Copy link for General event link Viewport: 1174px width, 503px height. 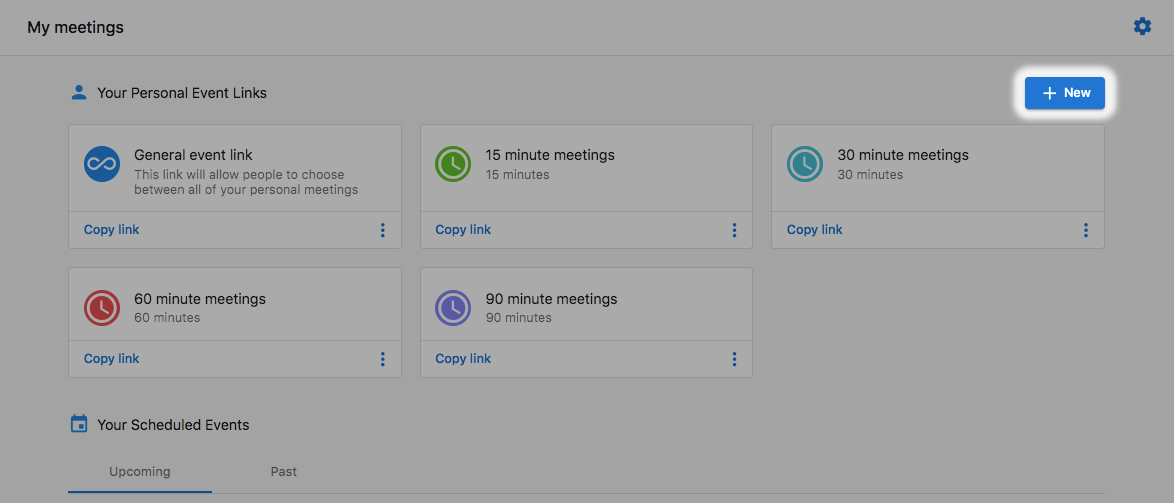pos(112,230)
